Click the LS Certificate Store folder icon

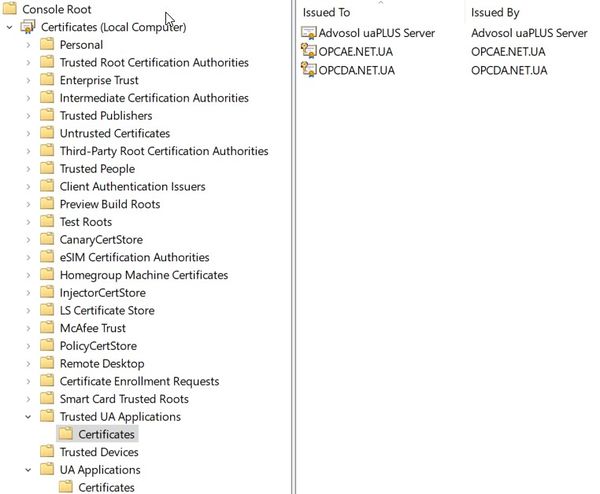point(47,310)
